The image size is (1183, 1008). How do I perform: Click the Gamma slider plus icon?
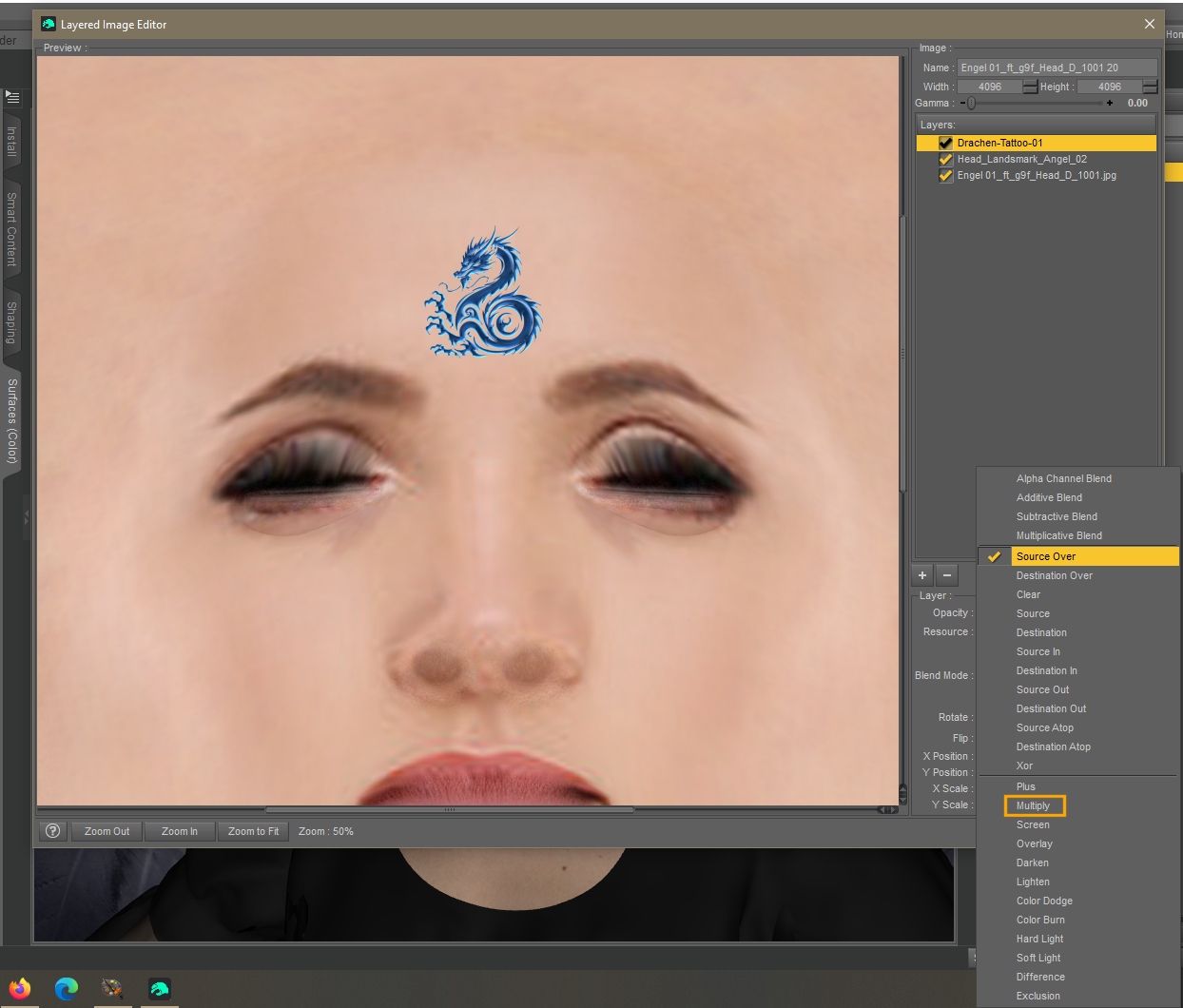1110,103
